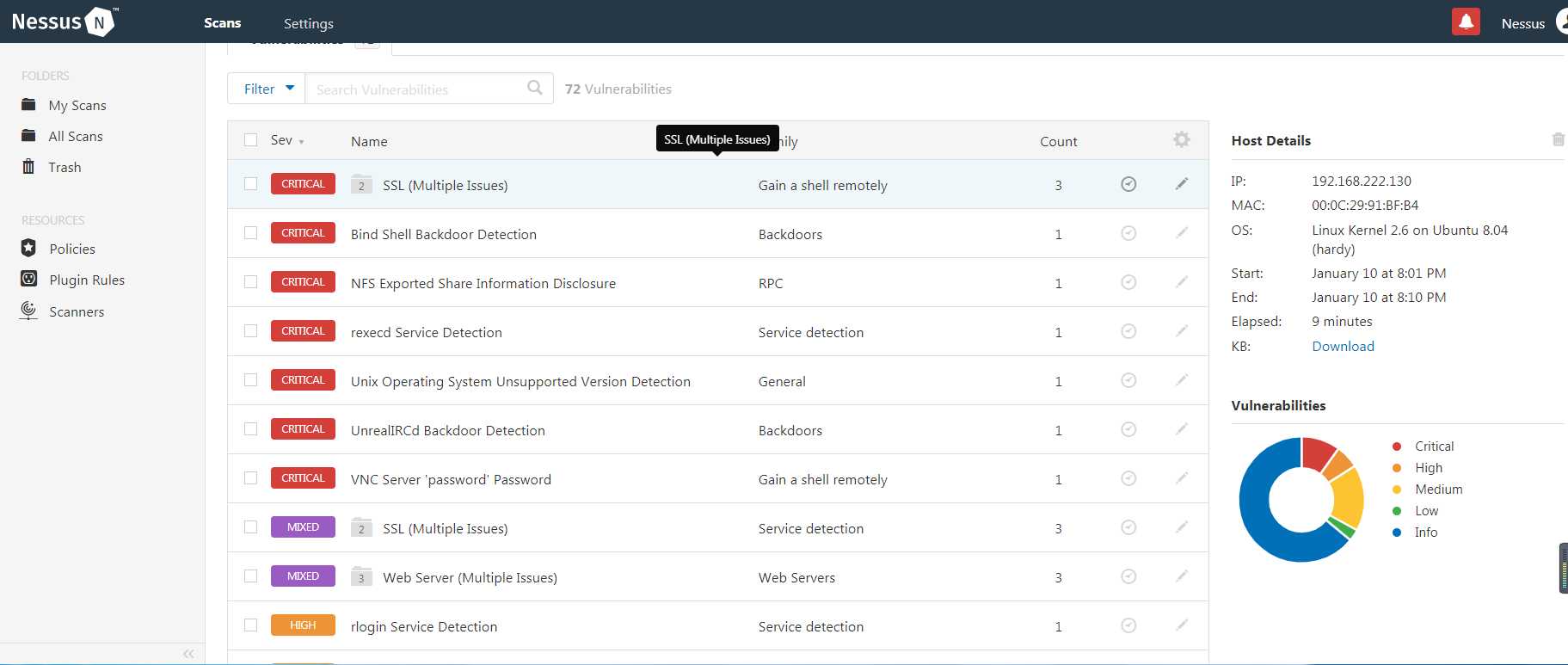
Task: Open the Trash folder link
Action: [x=65, y=167]
